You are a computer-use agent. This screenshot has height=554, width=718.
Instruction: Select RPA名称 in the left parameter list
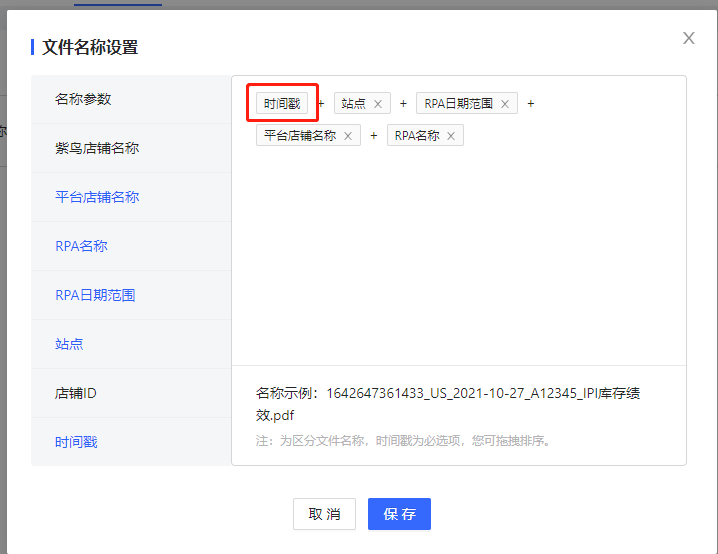point(131,246)
